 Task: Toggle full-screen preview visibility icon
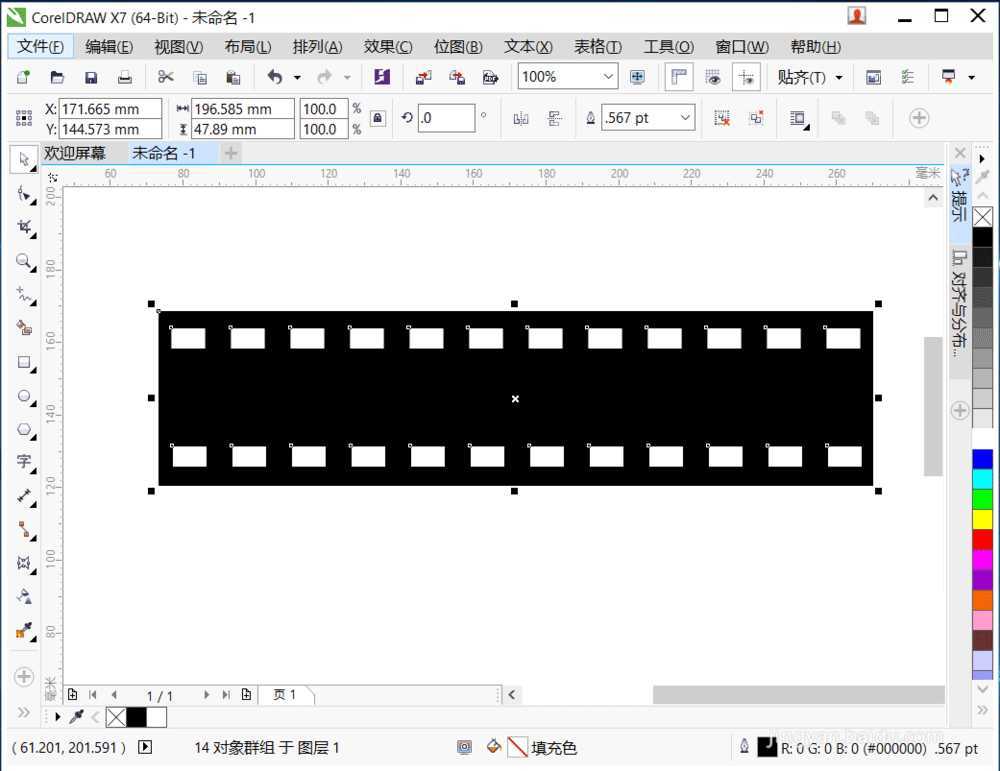714,77
